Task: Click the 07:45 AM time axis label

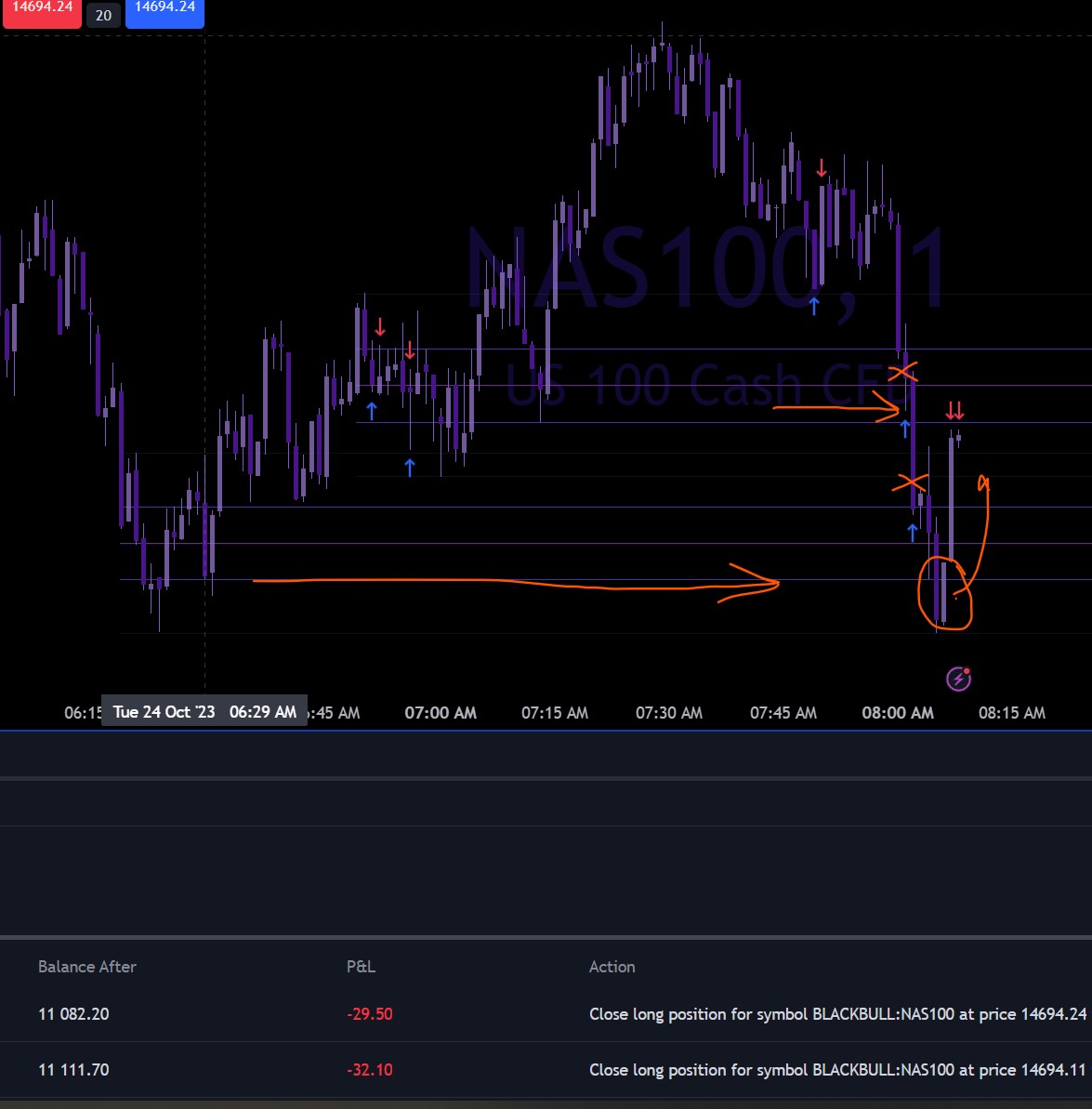Action: tap(783, 712)
